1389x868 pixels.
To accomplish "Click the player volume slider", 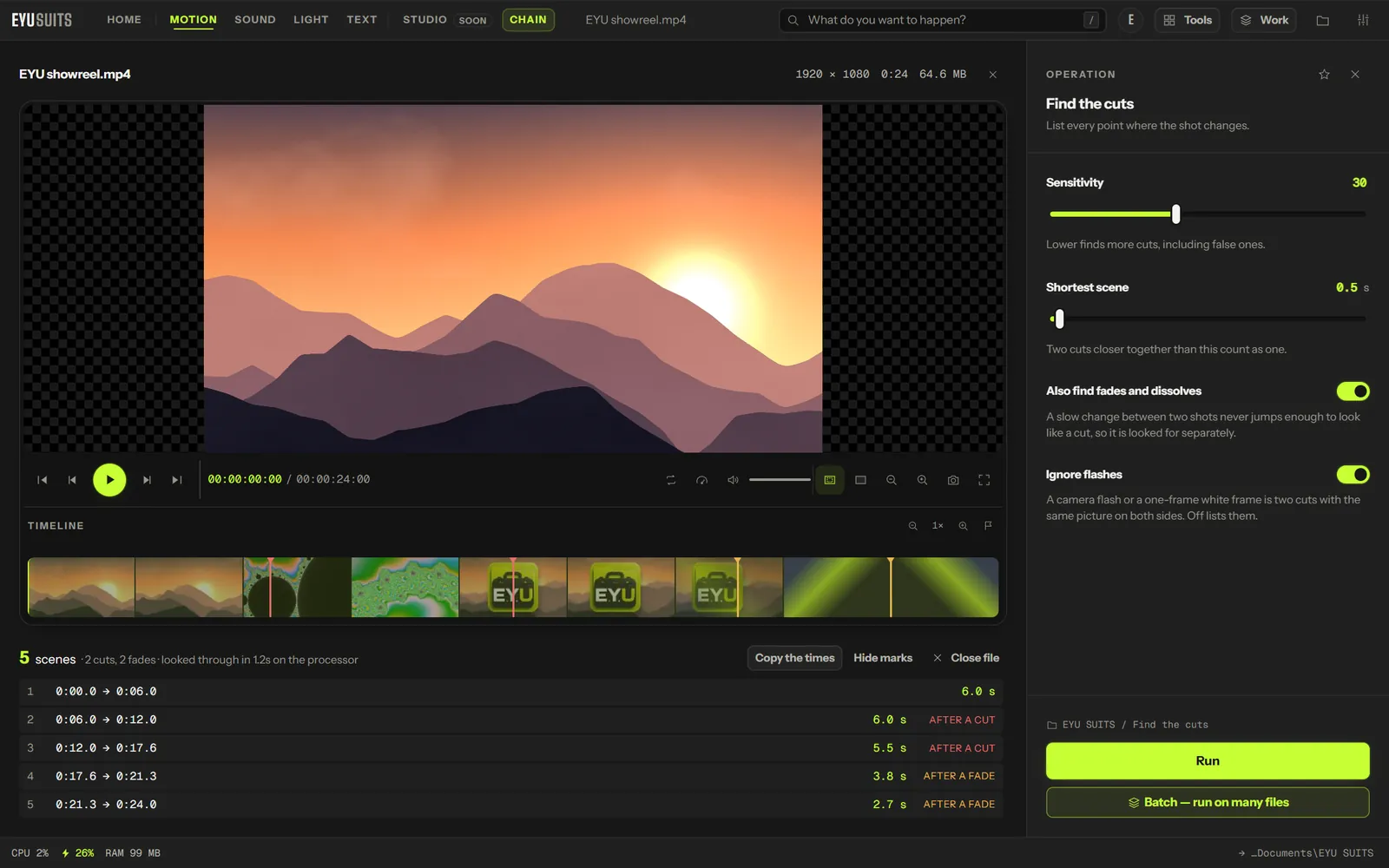I will (780, 480).
